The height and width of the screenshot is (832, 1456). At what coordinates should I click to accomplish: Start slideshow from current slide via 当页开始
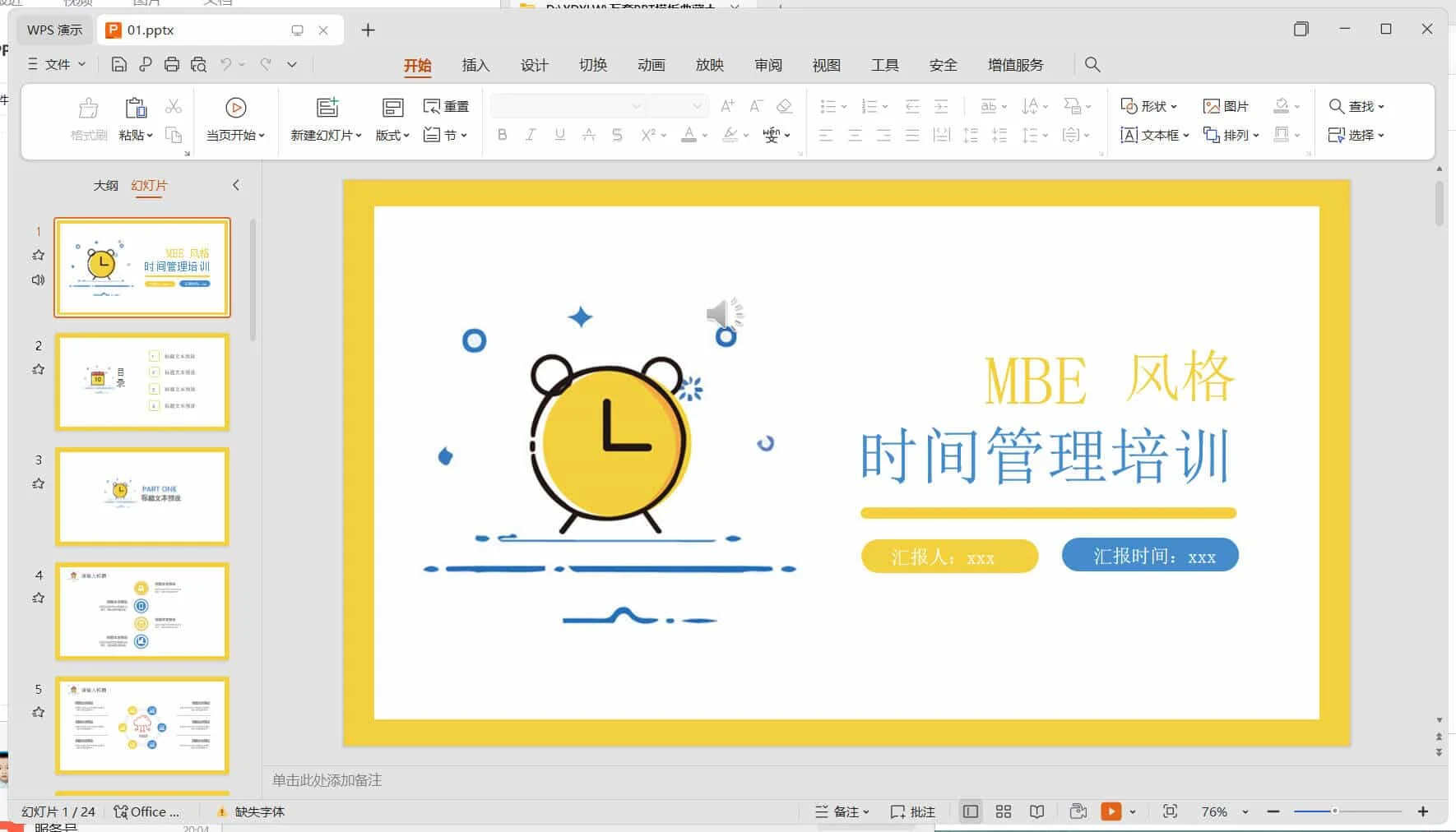click(236, 118)
